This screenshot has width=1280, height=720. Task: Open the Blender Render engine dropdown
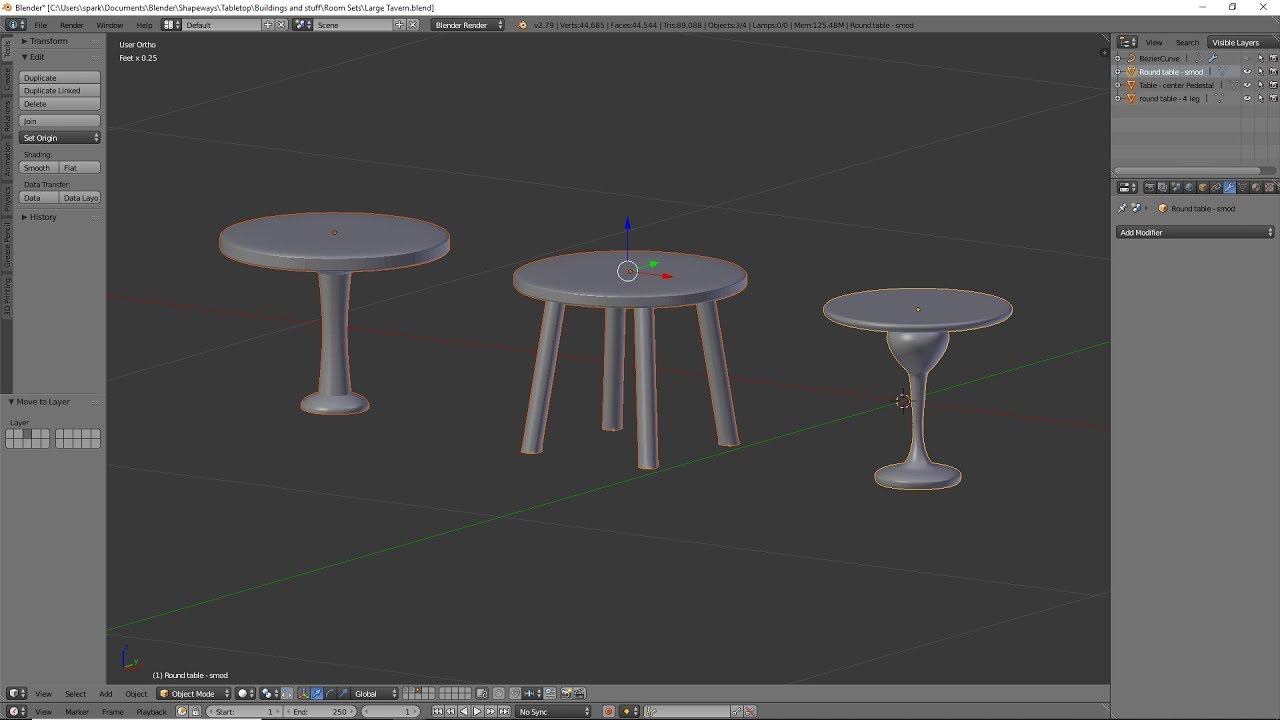tap(468, 24)
